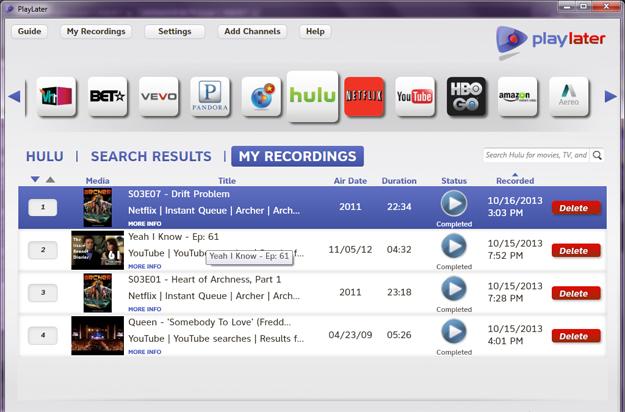Viewport: 625px width, 412px height.
Task: Click the row number 1 button
Action: tap(43, 207)
